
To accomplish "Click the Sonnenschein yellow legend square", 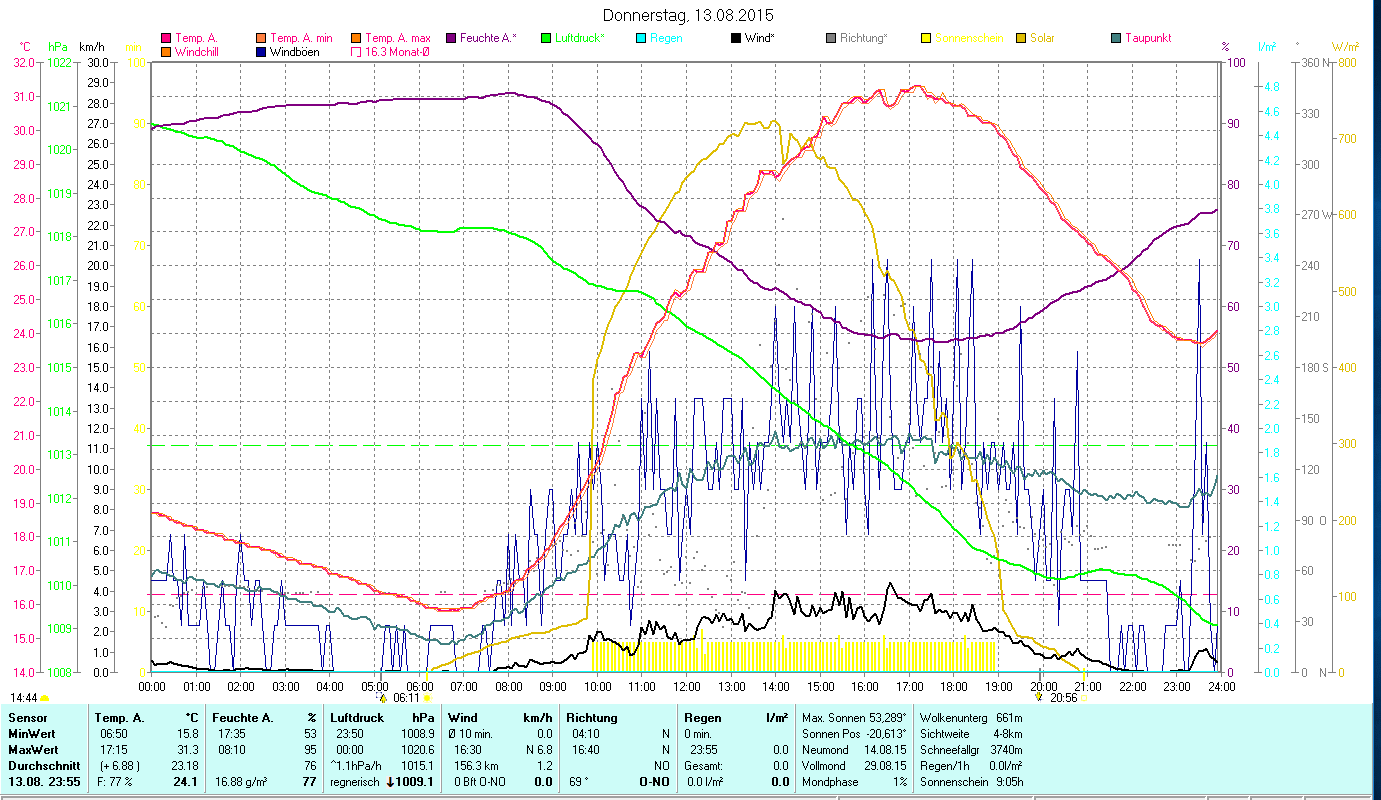I will click(x=926, y=39).
